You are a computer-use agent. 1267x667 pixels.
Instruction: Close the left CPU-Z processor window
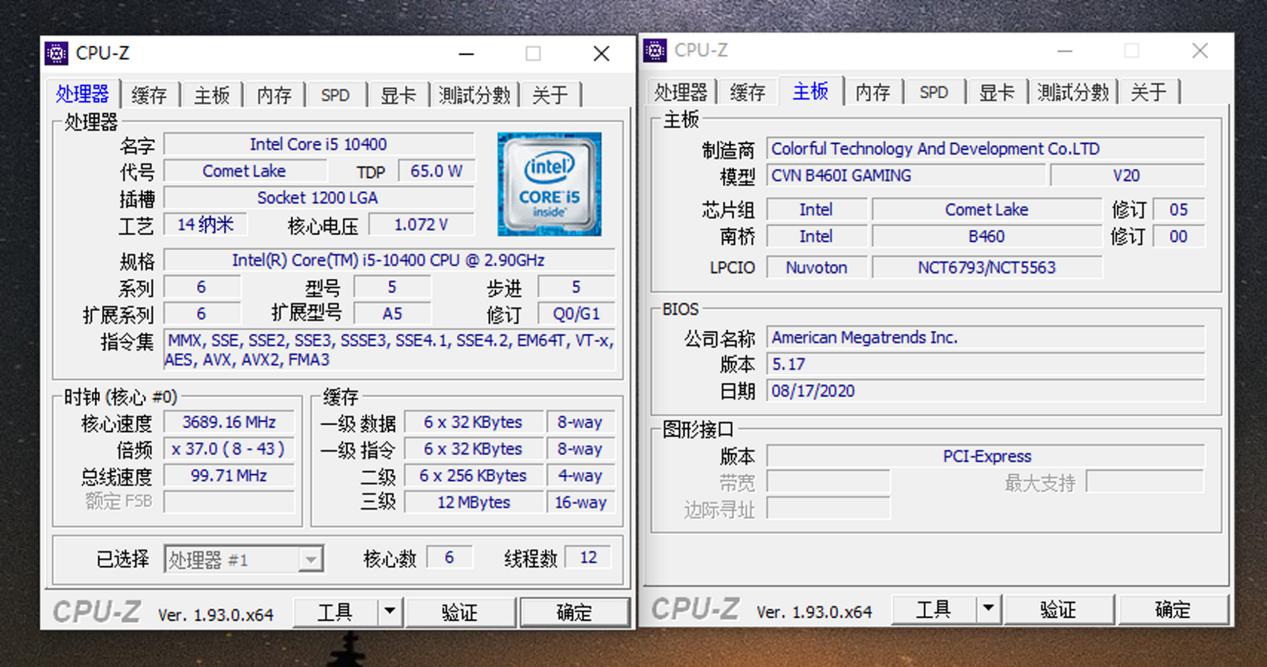point(601,54)
